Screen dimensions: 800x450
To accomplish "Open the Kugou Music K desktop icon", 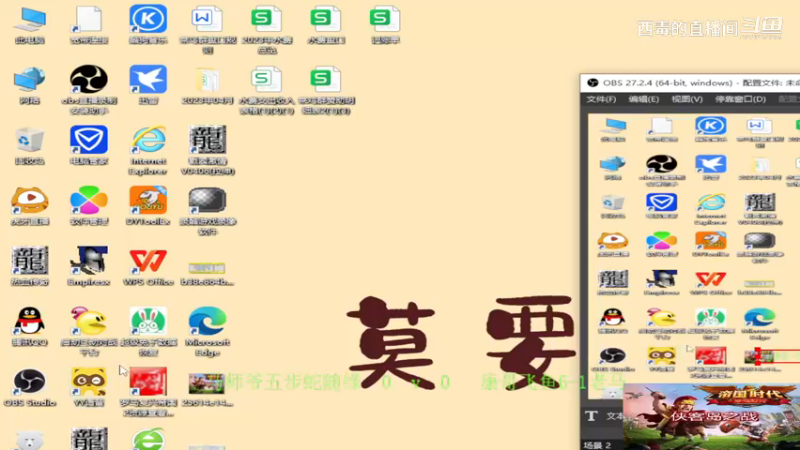I will pos(148,24).
